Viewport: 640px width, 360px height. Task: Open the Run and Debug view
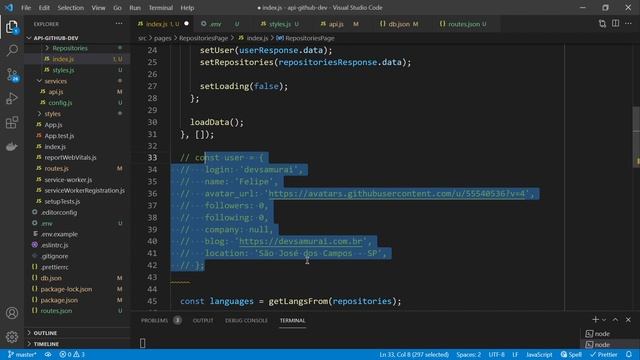pos(12,98)
